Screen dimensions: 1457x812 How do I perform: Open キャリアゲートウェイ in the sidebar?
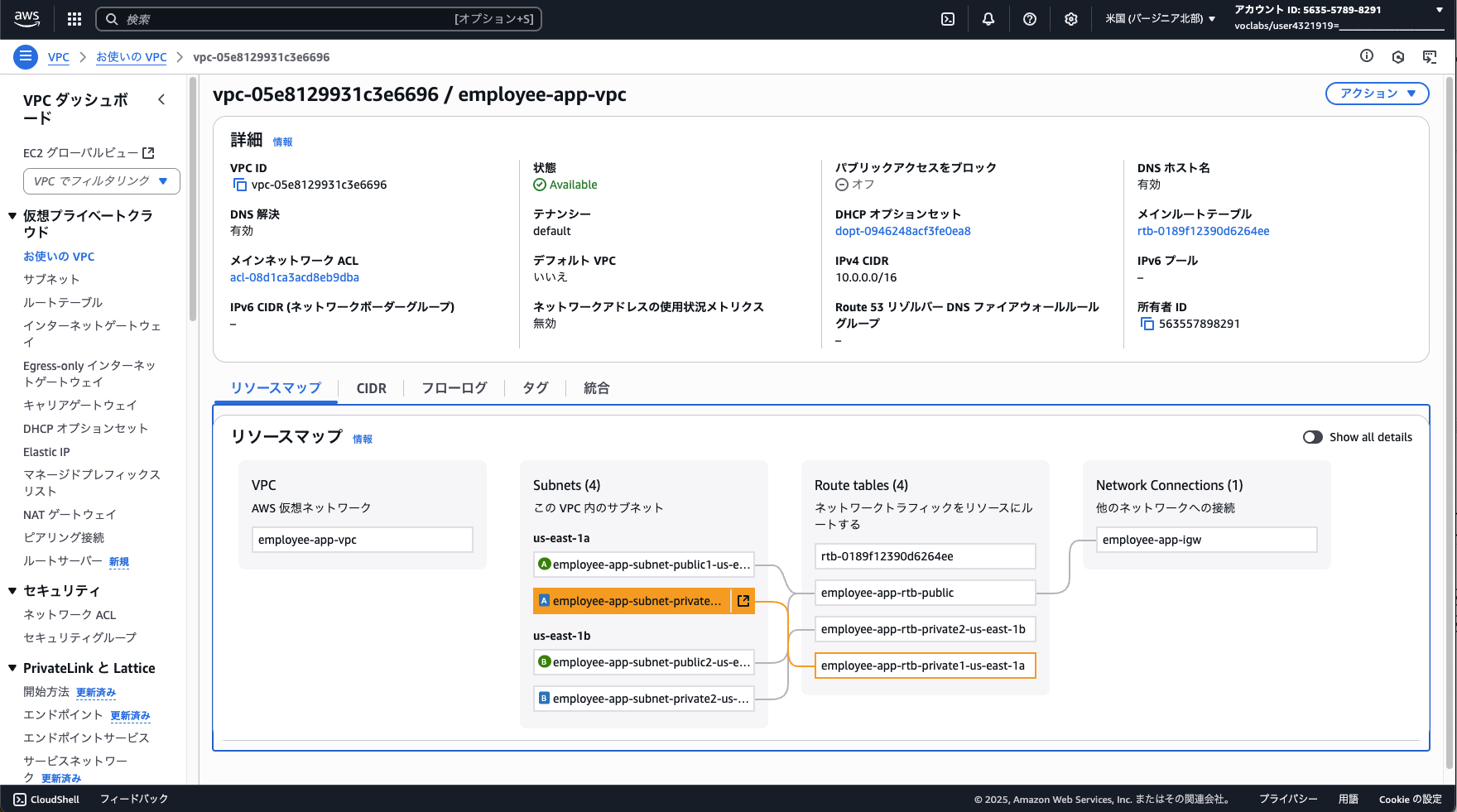point(80,406)
